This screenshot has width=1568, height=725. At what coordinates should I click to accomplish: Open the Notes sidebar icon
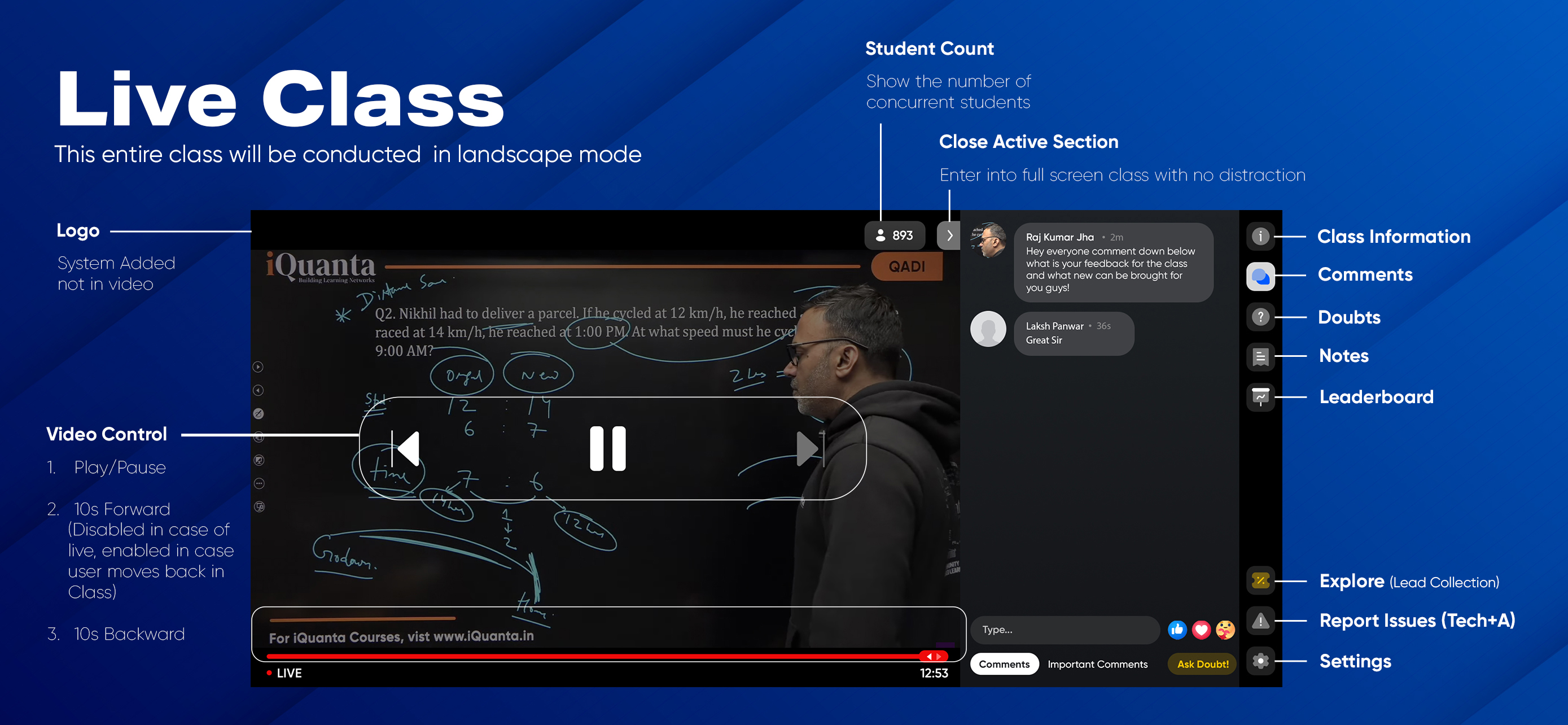pyautogui.click(x=1260, y=357)
